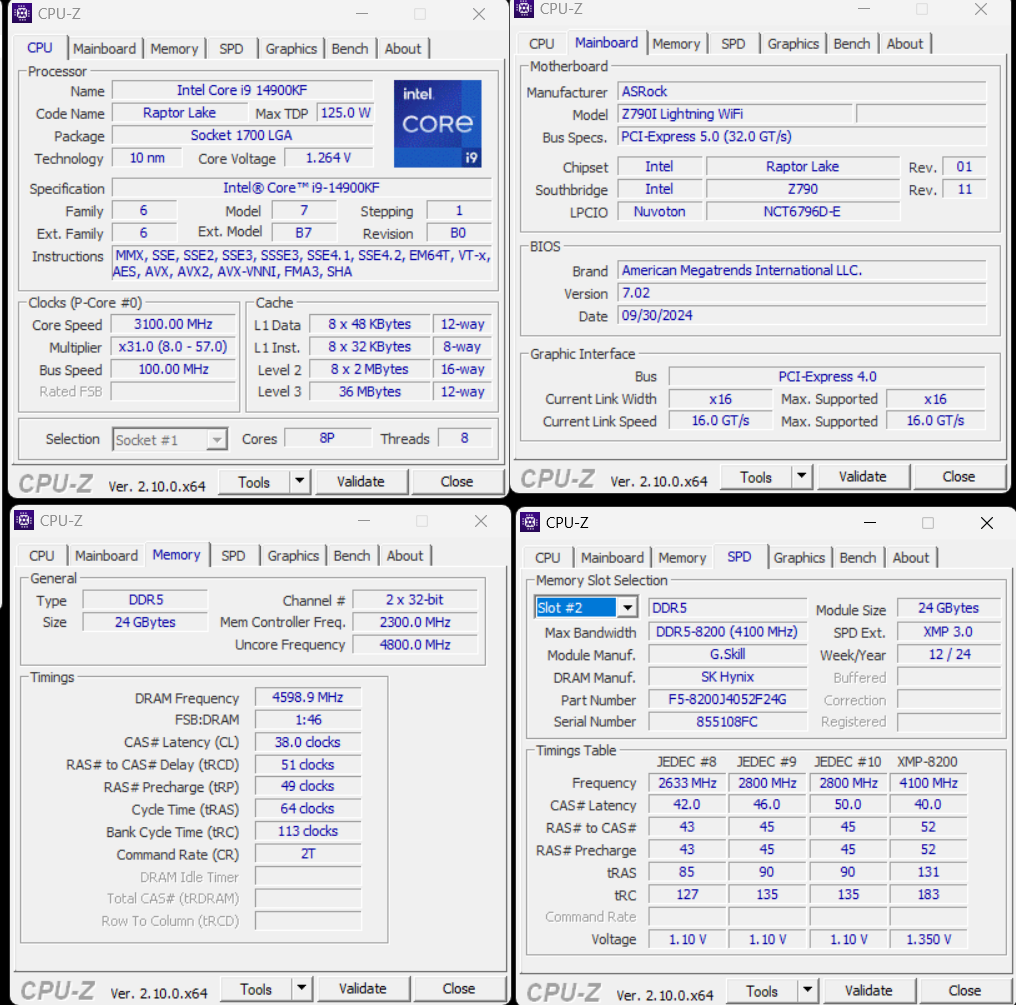Click Close button in the CPU window
Screen dimensions: 1016x1005
457,481
